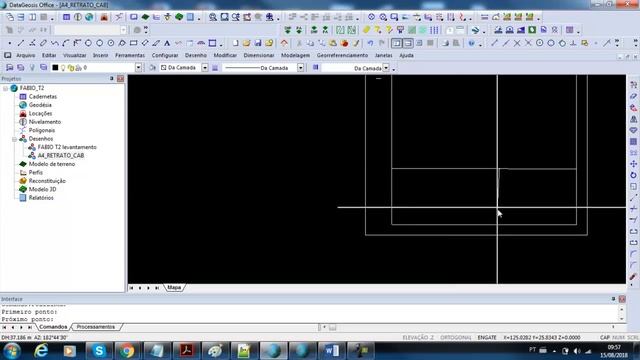Expand overflow chevron at far right of third toolbar
This screenshot has height=360, width=640.
coord(635,43)
